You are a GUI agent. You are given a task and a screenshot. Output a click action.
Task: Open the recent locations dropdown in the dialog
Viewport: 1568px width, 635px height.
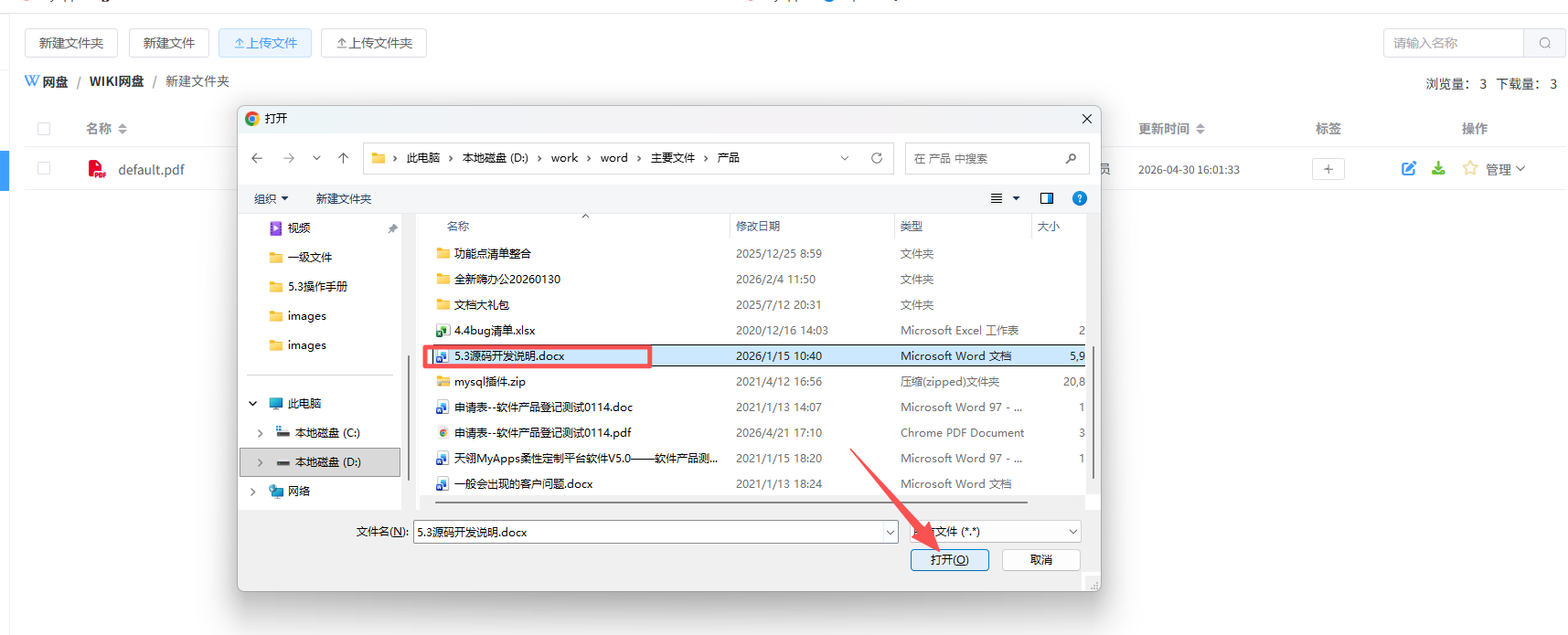[316, 158]
